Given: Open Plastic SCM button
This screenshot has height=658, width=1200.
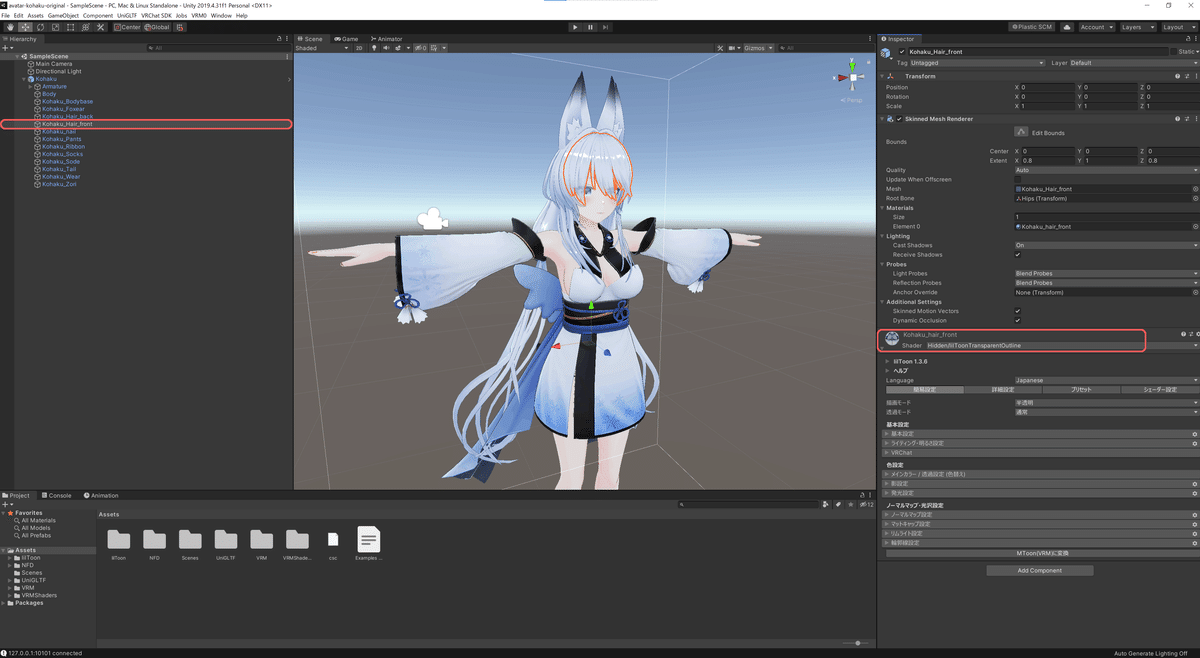Looking at the screenshot, I should click(x=1032, y=27).
